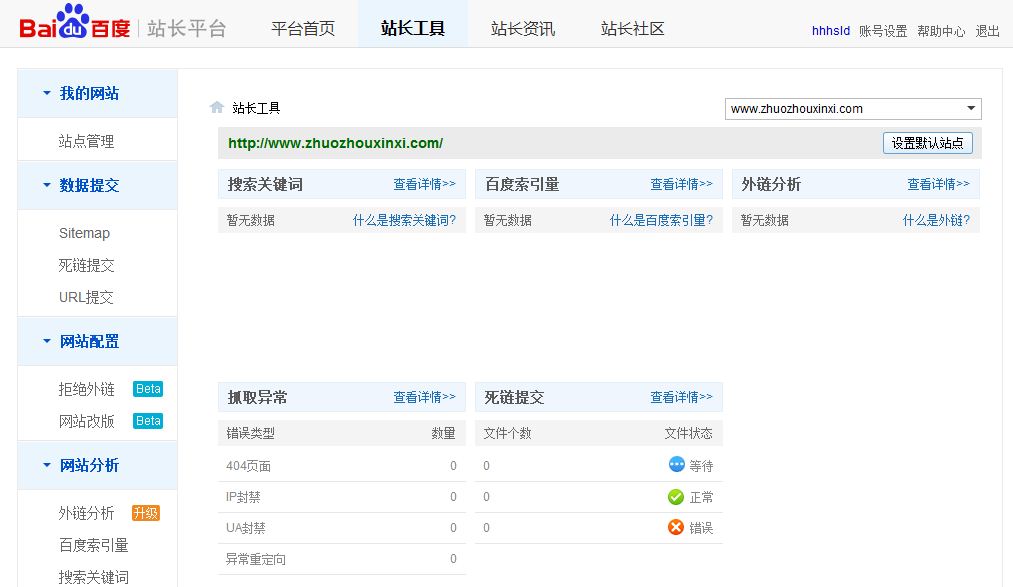This screenshot has width=1013, height=587.
Task: Click the green 正常 checkmark icon
Action: point(676,497)
